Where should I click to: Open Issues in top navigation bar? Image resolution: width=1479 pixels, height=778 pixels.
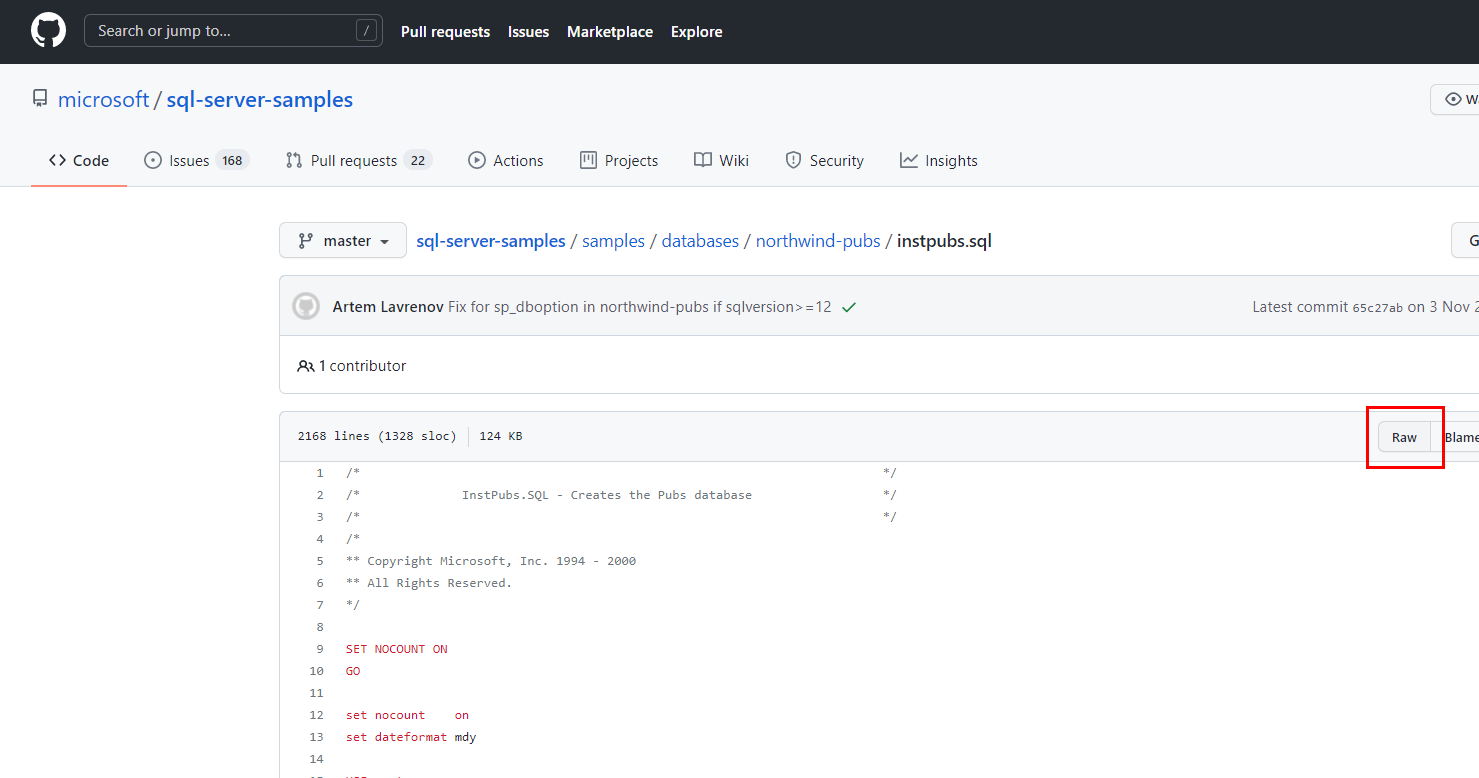(528, 32)
